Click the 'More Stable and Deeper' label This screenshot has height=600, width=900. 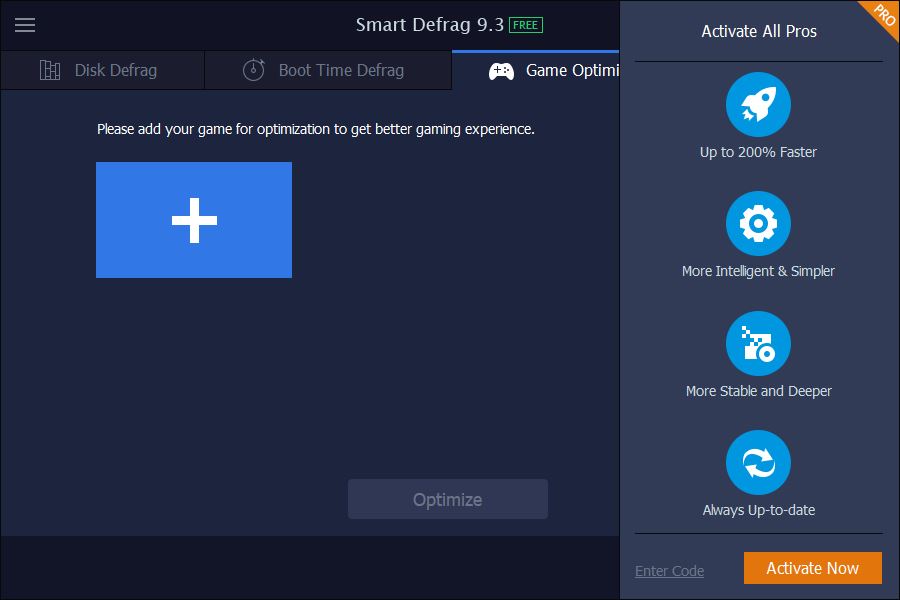pyautogui.click(x=758, y=391)
